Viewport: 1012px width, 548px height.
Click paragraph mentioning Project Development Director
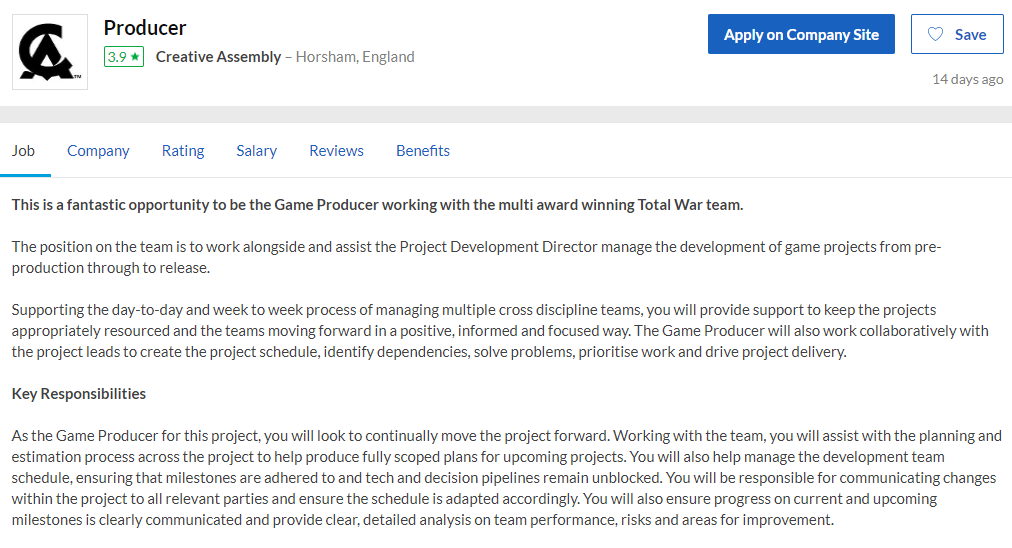click(x=476, y=257)
